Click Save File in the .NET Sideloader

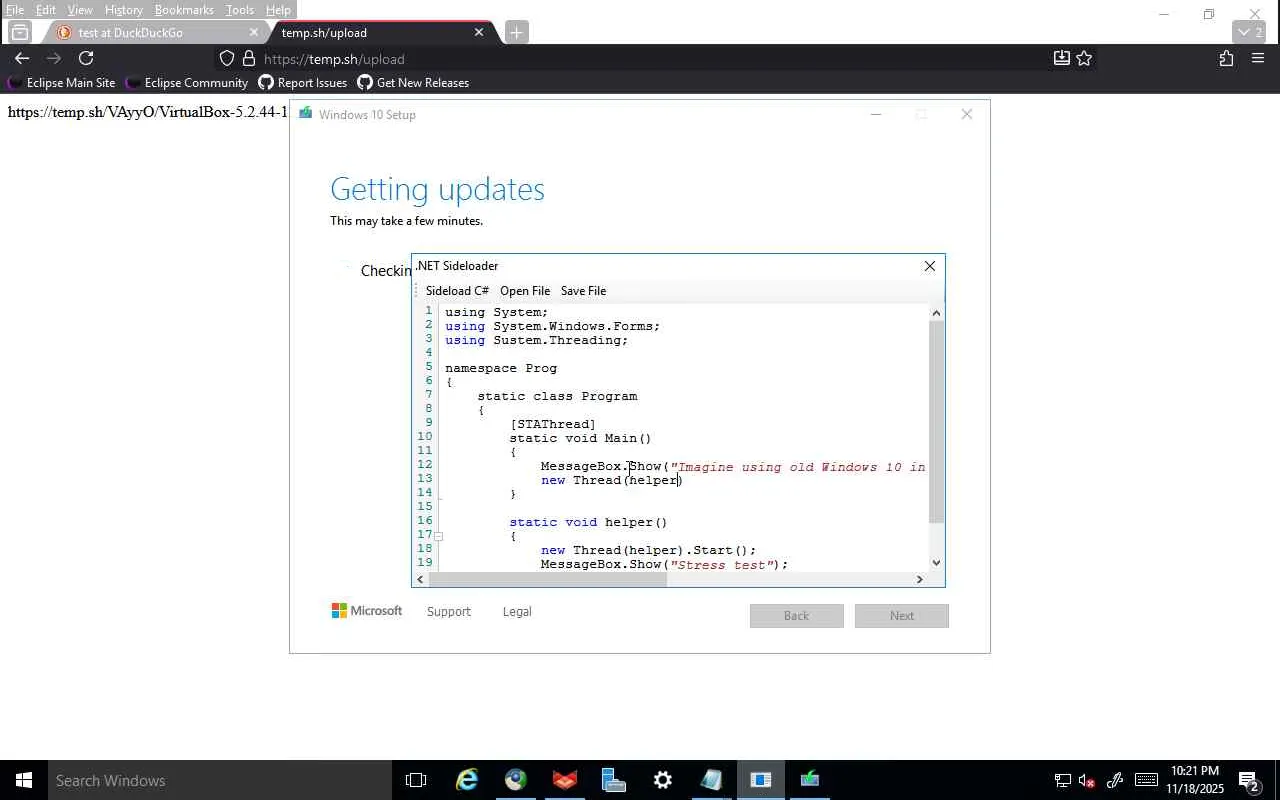pyautogui.click(x=583, y=291)
